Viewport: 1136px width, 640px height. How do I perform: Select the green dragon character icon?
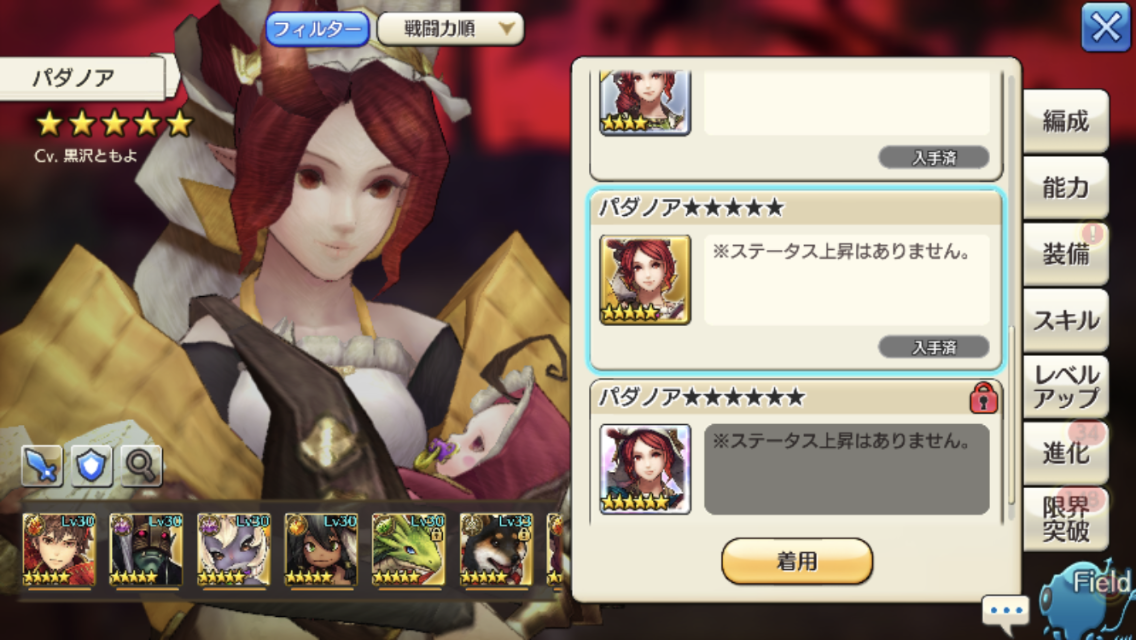point(408,549)
